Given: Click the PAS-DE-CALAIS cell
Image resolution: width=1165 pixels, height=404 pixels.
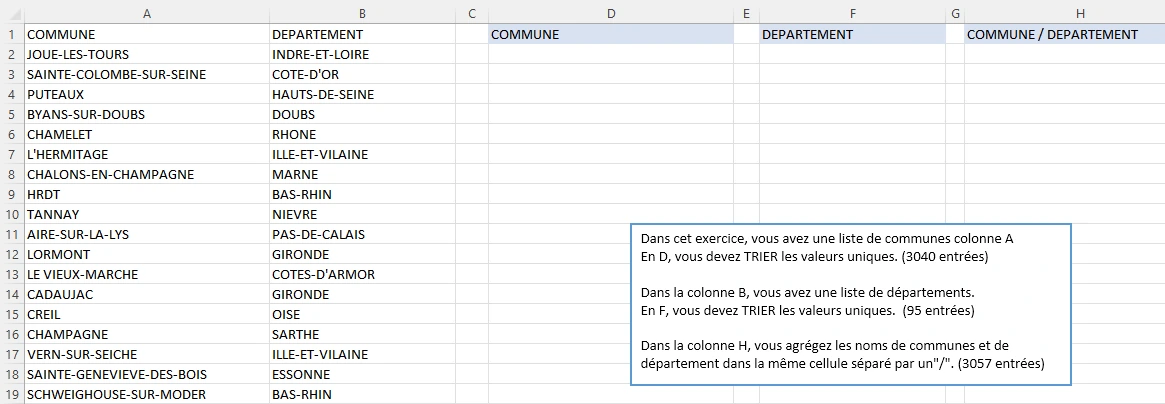Looking at the screenshot, I should tap(361, 234).
